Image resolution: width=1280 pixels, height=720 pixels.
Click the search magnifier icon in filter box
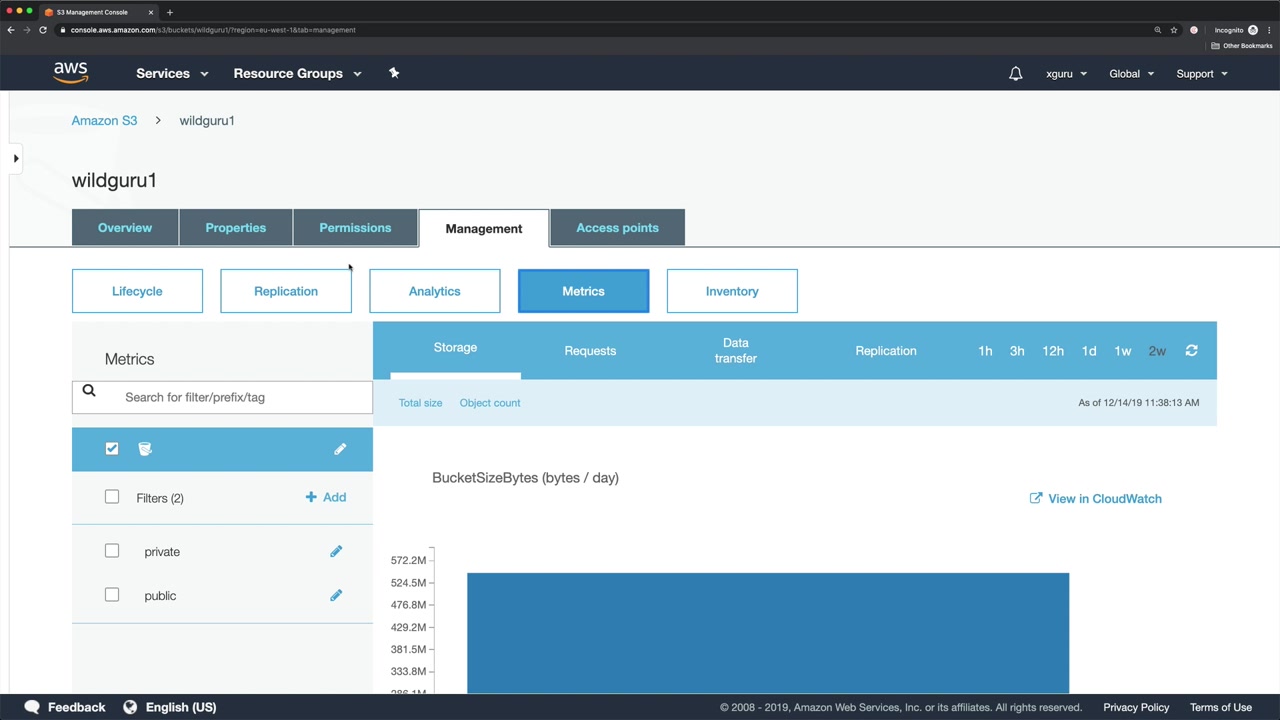coord(89,392)
